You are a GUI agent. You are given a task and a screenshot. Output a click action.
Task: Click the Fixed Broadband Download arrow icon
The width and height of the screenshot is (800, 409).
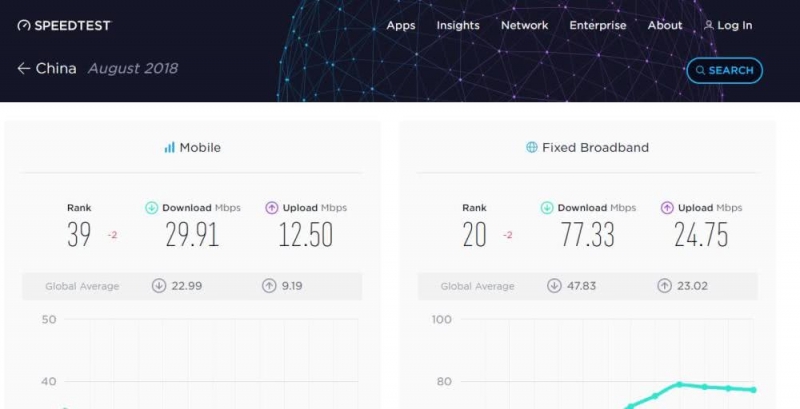pos(547,208)
